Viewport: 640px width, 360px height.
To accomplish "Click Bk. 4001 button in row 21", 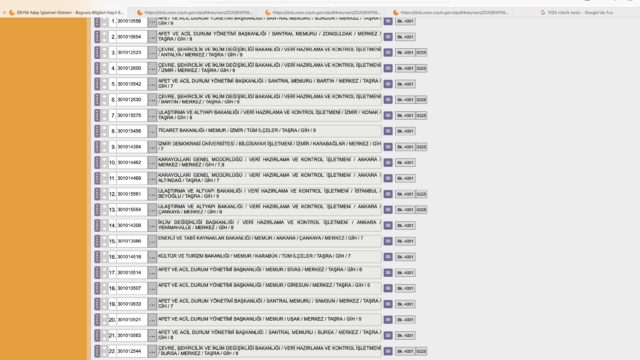I will click(405, 335).
